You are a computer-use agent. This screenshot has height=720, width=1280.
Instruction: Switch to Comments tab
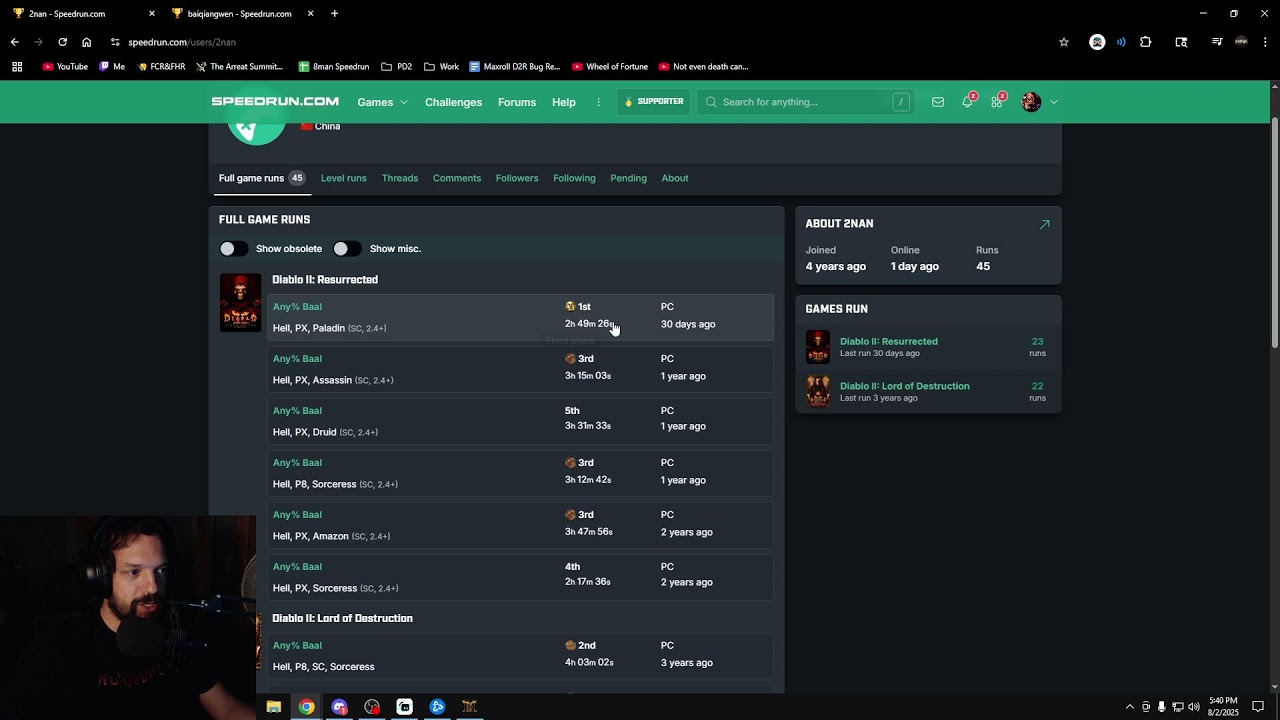(x=457, y=178)
